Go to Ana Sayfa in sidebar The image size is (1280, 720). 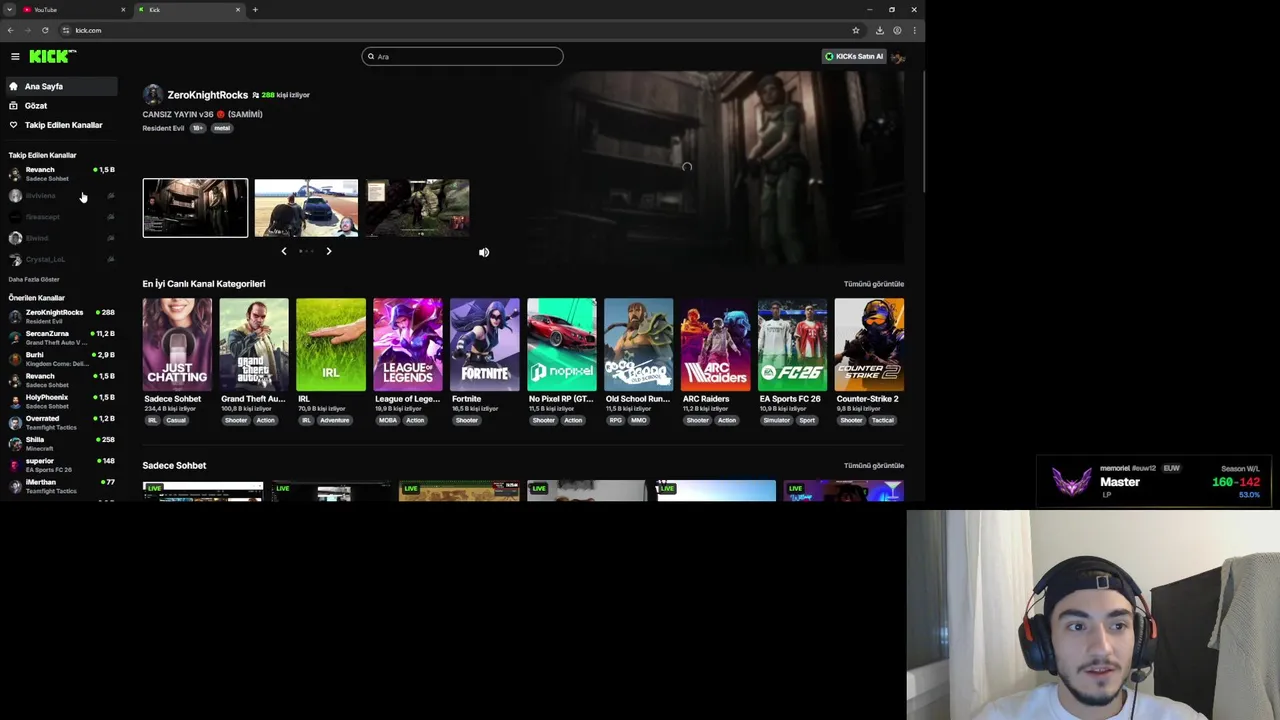(60, 86)
